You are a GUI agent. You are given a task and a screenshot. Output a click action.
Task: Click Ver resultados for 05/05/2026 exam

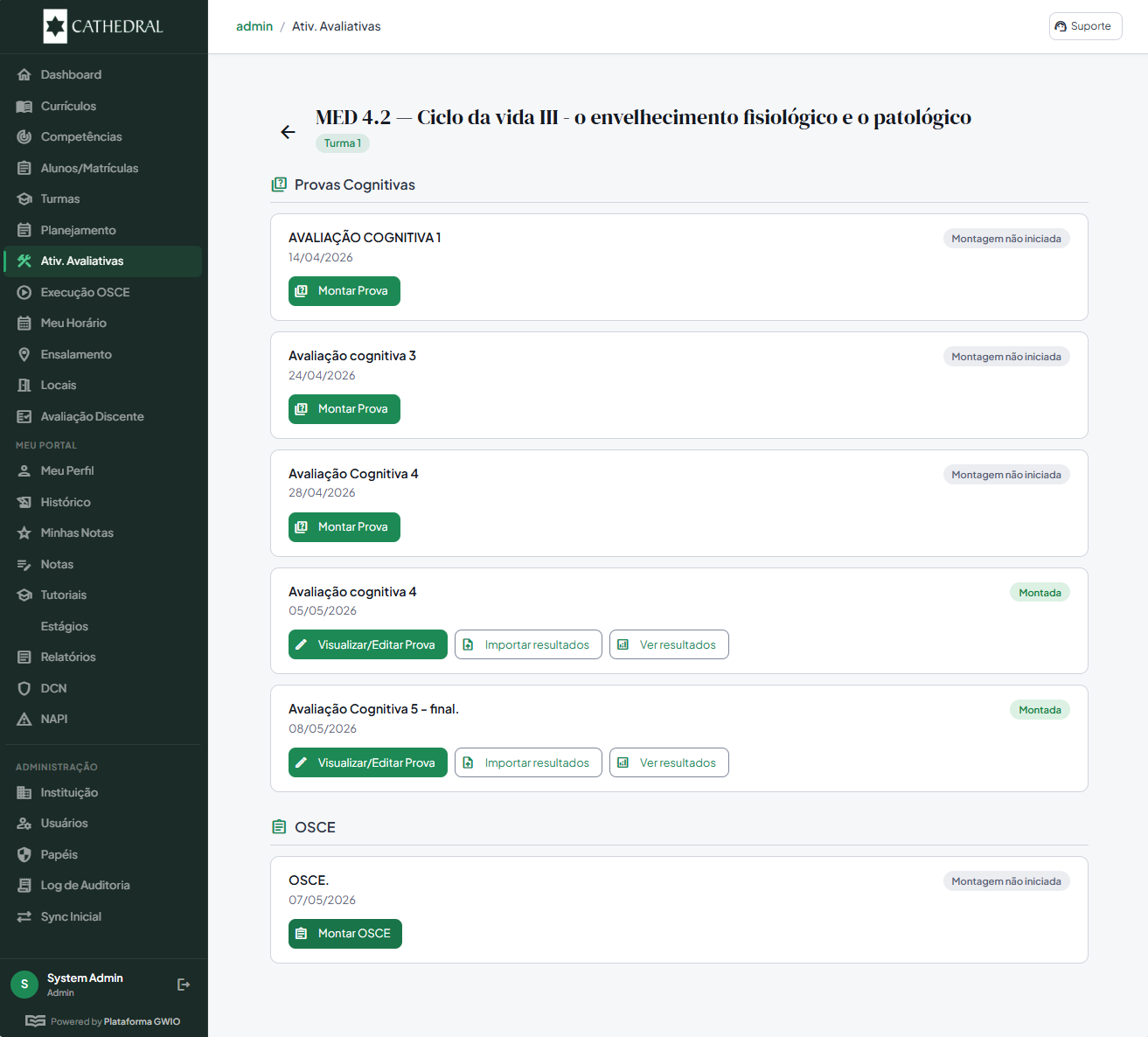[x=669, y=644]
